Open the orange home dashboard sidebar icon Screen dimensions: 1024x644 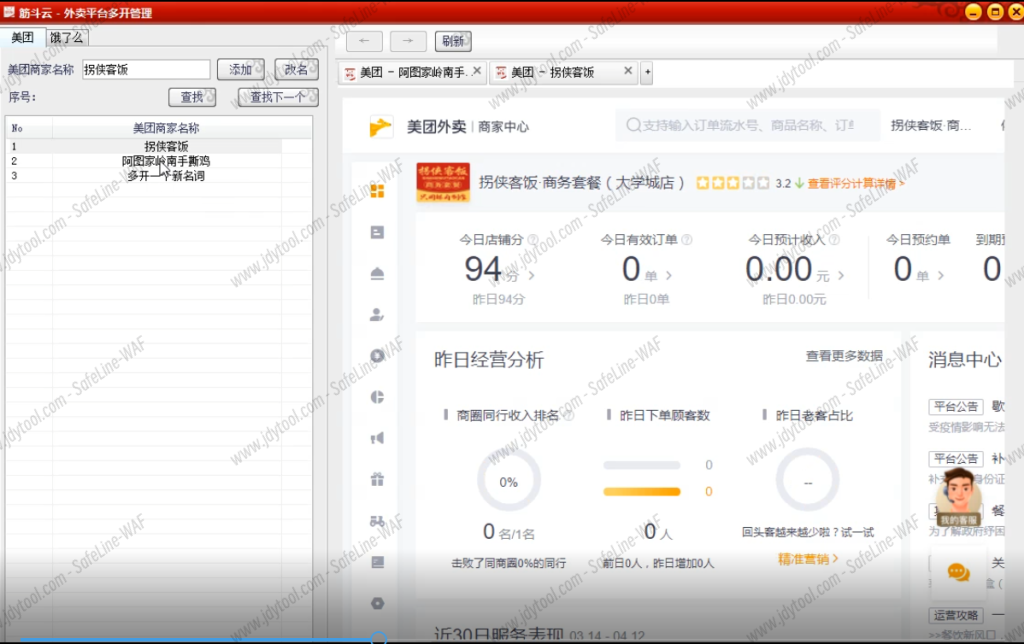coord(377,191)
